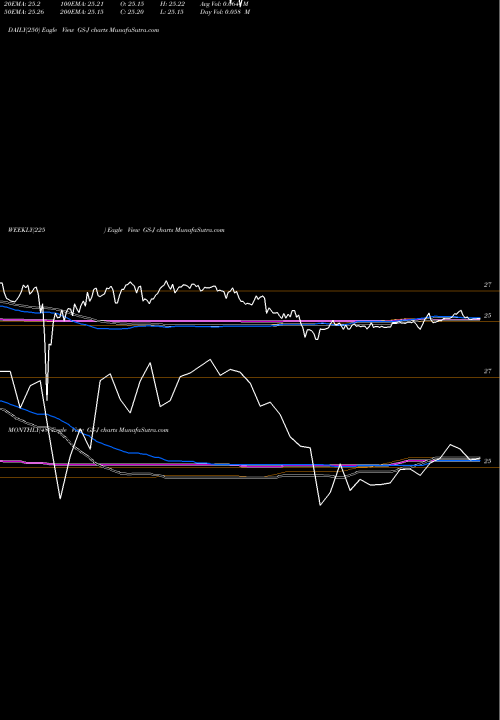
Task: Click the MONTHLY Eagle View chart title
Action: click(88, 430)
